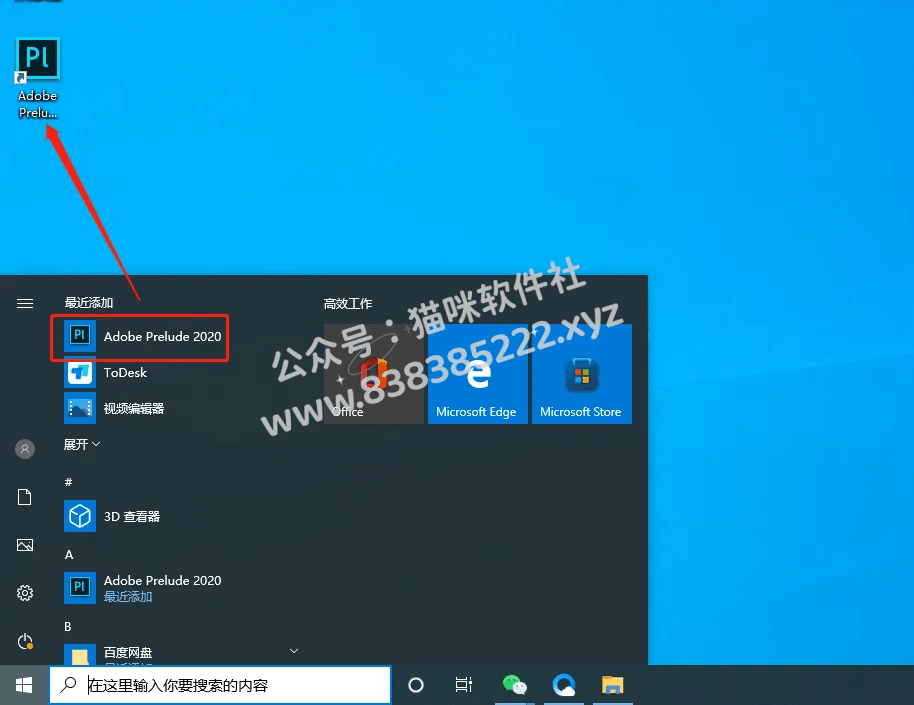Expand the Start menu hamburger navigation
914x705 pixels.
point(24,303)
